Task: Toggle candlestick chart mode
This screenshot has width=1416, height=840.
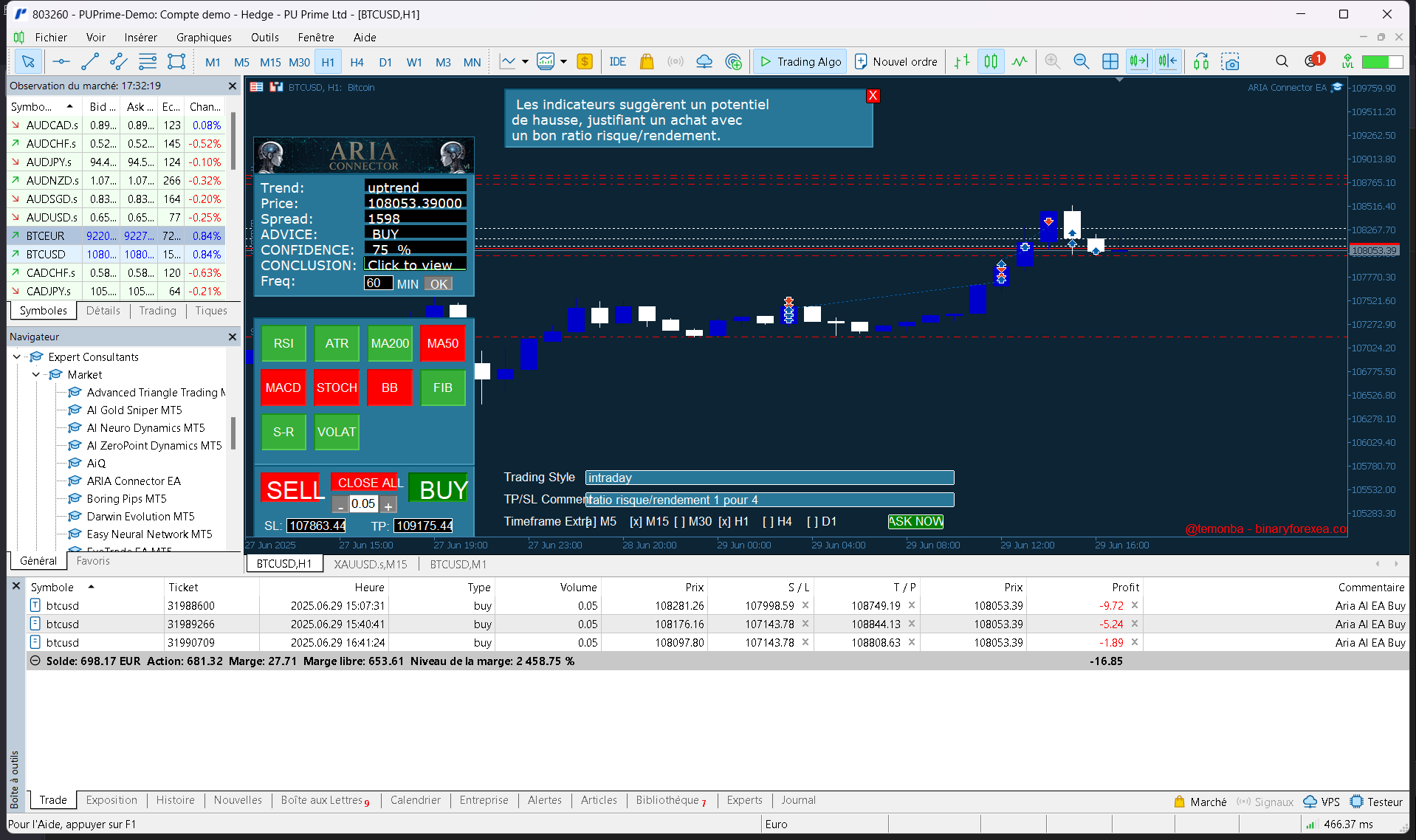Action: click(x=991, y=62)
